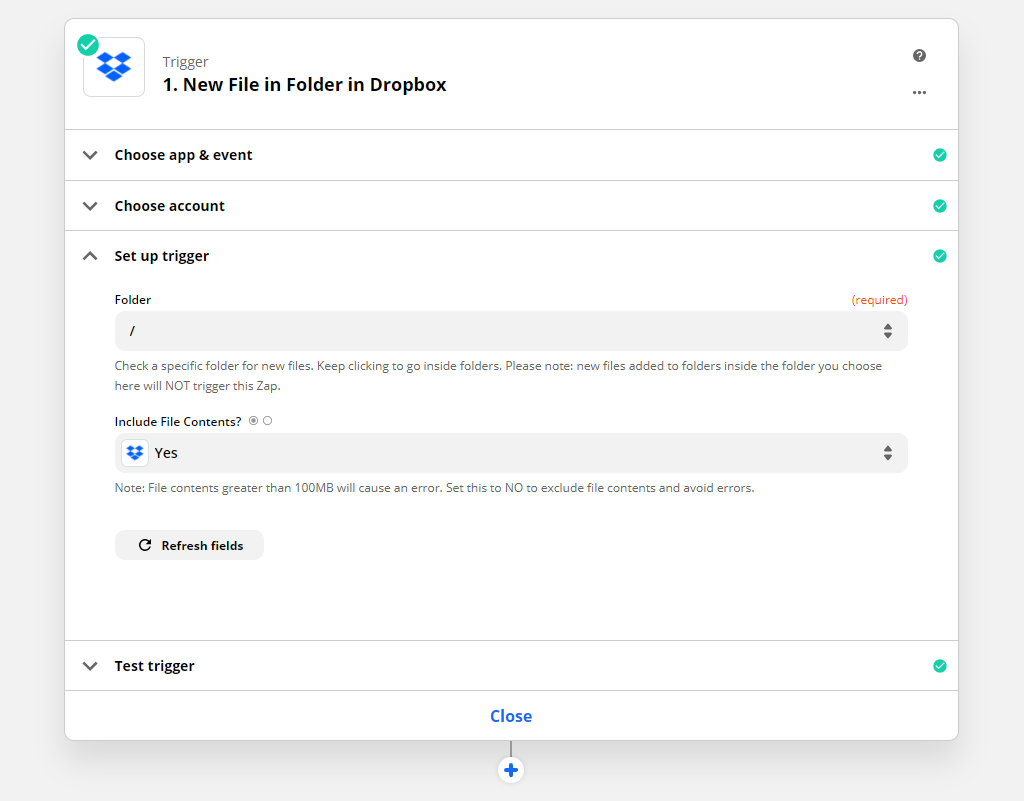Collapse the Set up trigger chevron
The image size is (1024, 801).
(x=91, y=256)
